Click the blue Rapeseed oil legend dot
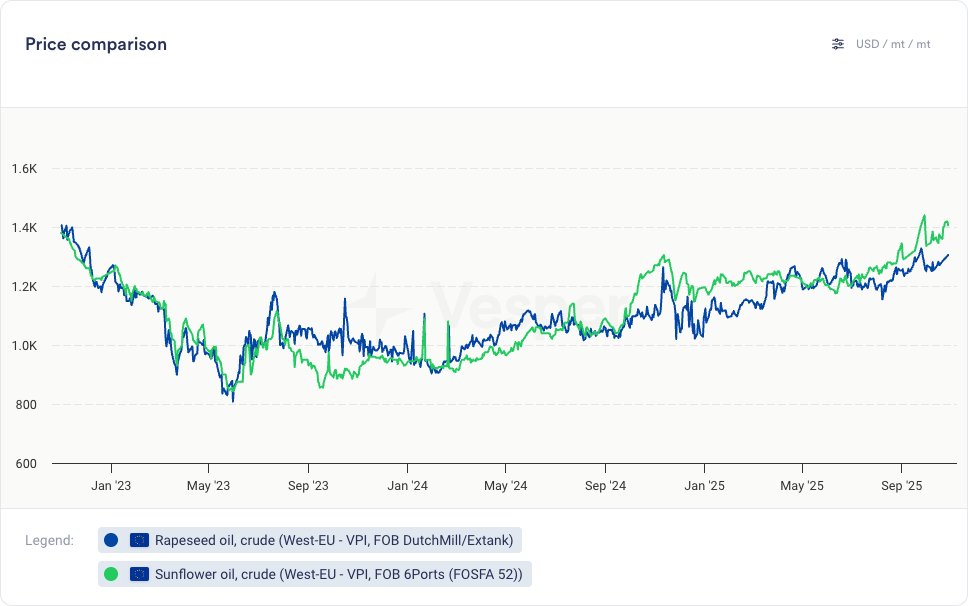This screenshot has width=968, height=606. [111, 540]
